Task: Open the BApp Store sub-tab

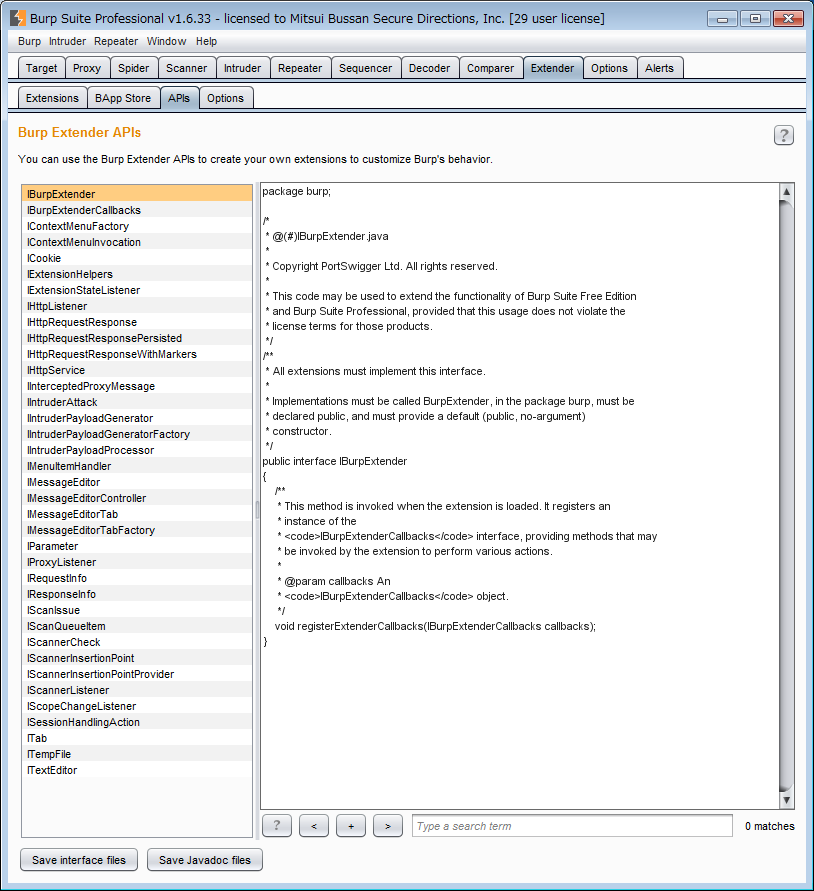Action: click(x=123, y=98)
